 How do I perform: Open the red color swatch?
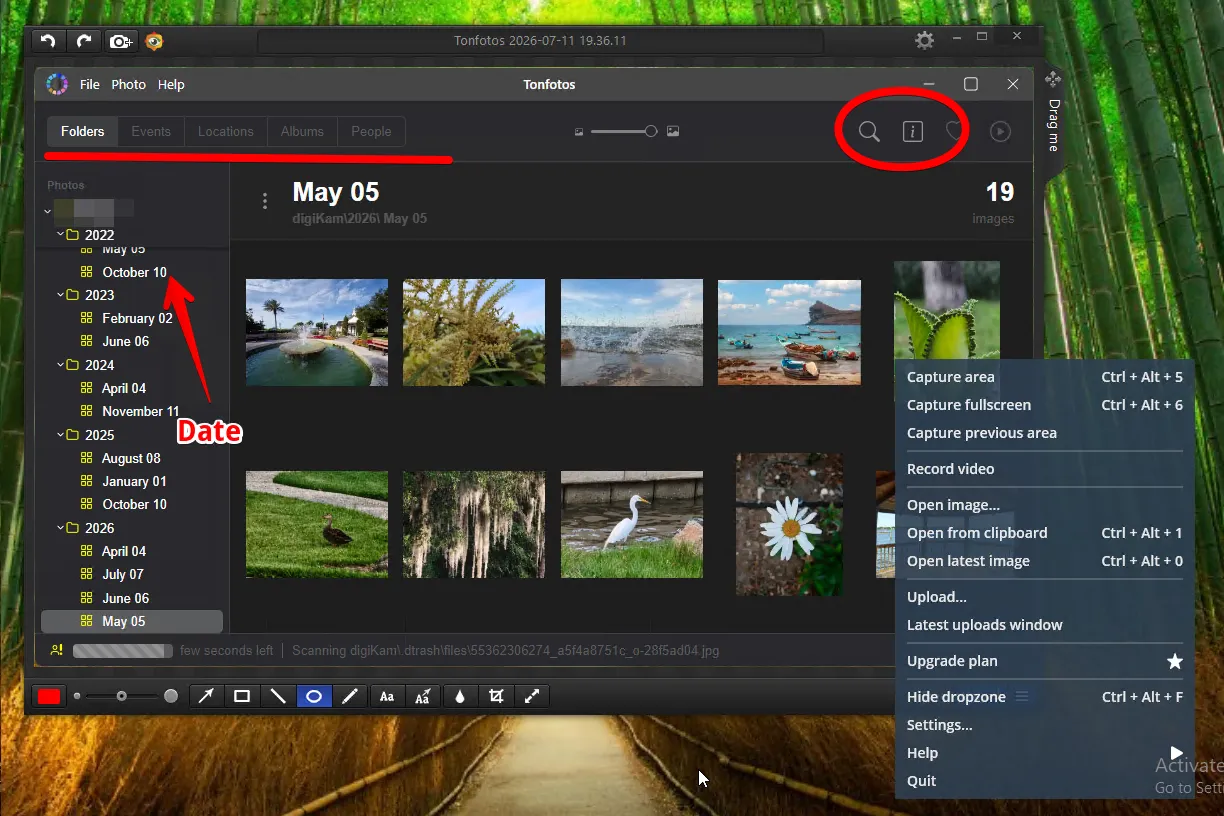tap(49, 696)
